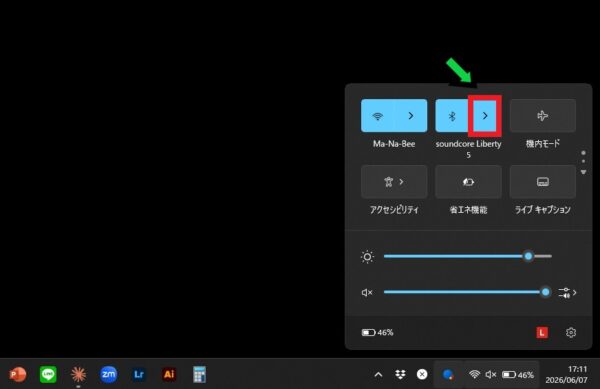Open the orange starburst app in taskbar
600x389 pixels.
point(78,374)
